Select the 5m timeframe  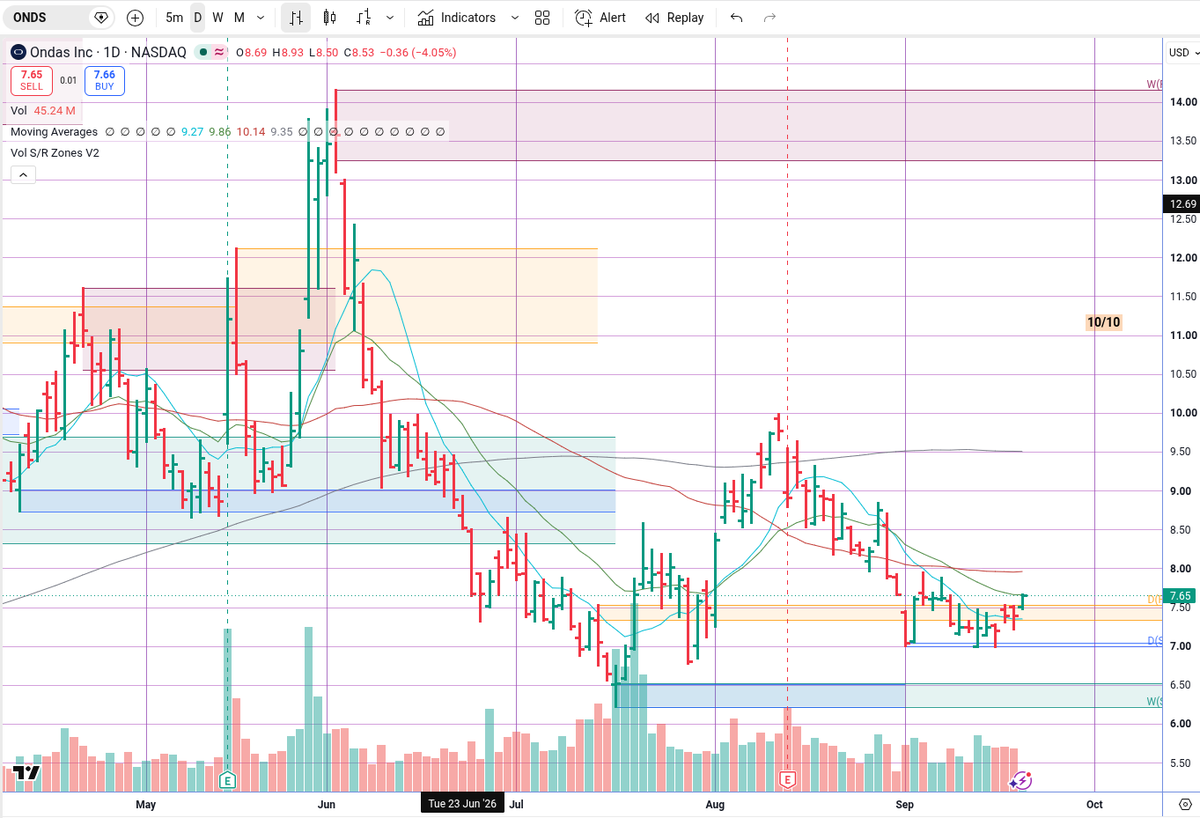click(174, 17)
